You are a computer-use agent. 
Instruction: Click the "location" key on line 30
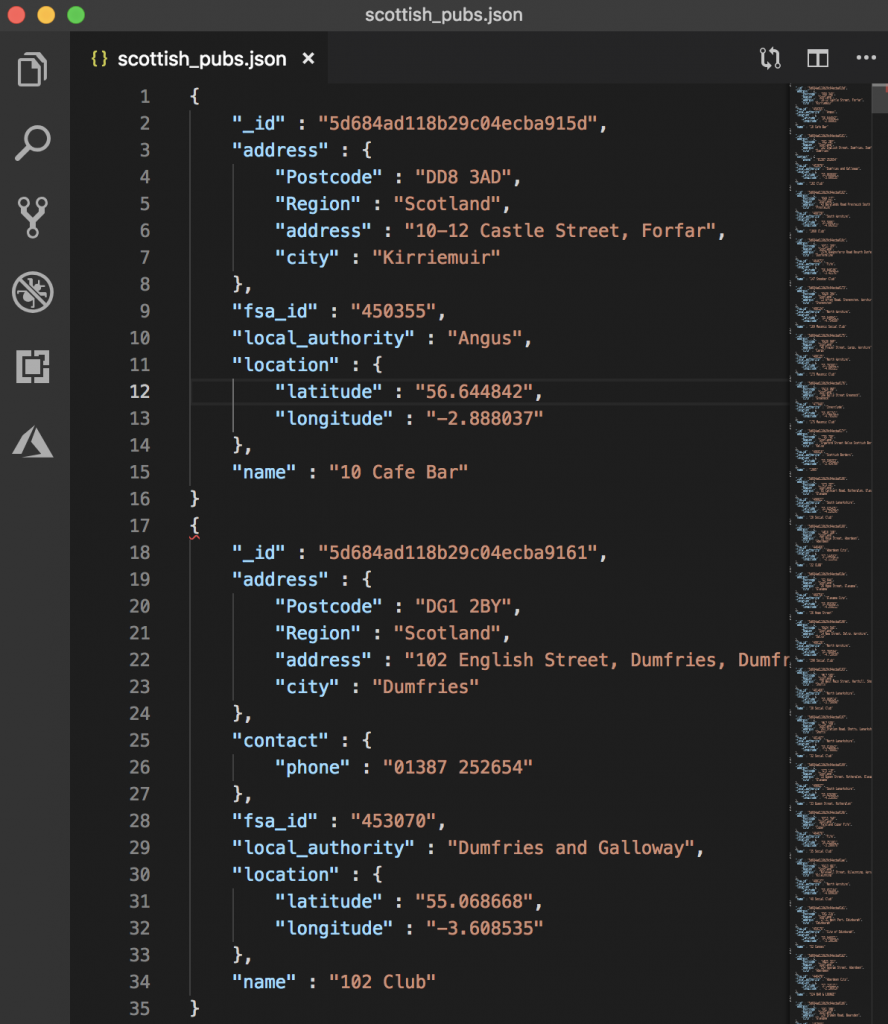coord(285,874)
